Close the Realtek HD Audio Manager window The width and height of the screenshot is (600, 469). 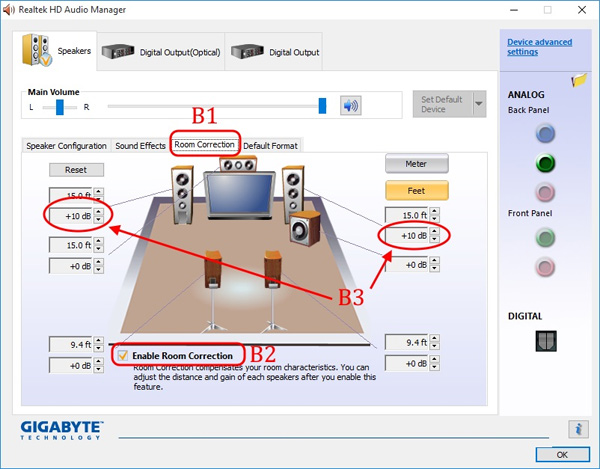[582, 10]
